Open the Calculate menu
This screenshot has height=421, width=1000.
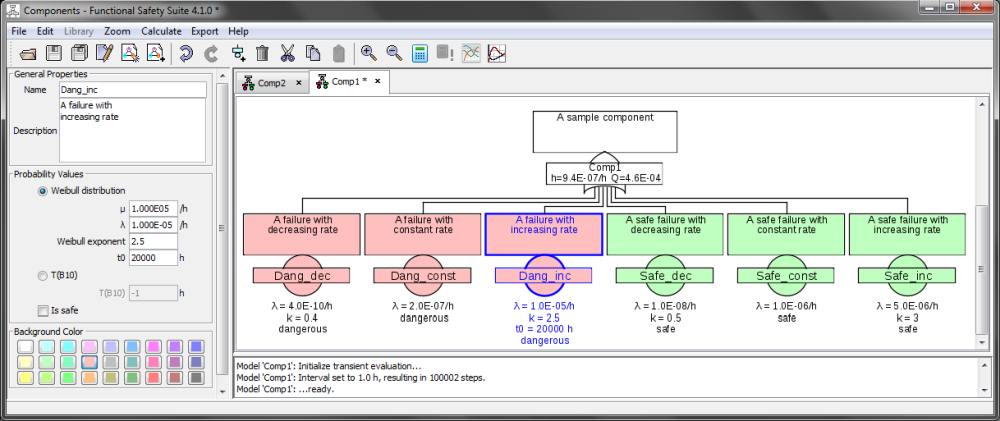161,31
